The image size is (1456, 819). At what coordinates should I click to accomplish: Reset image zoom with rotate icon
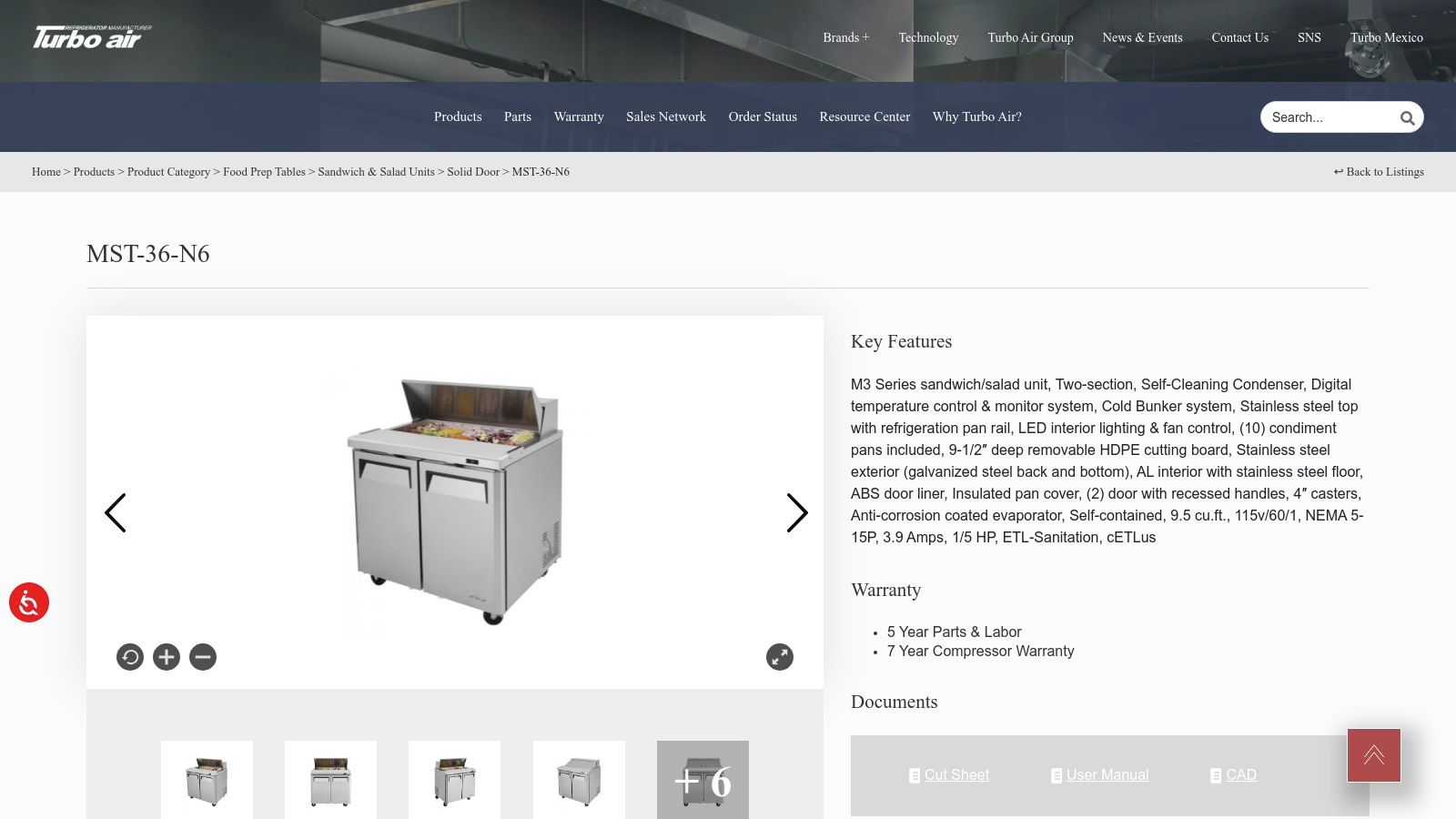pyautogui.click(x=130, y=657)
